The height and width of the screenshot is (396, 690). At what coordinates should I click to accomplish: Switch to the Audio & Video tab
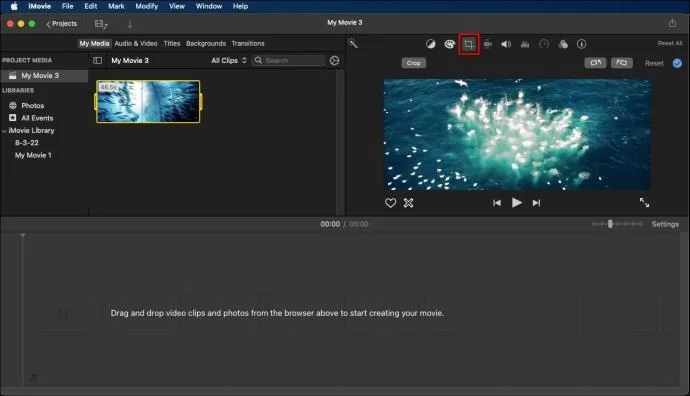[136, 44]
